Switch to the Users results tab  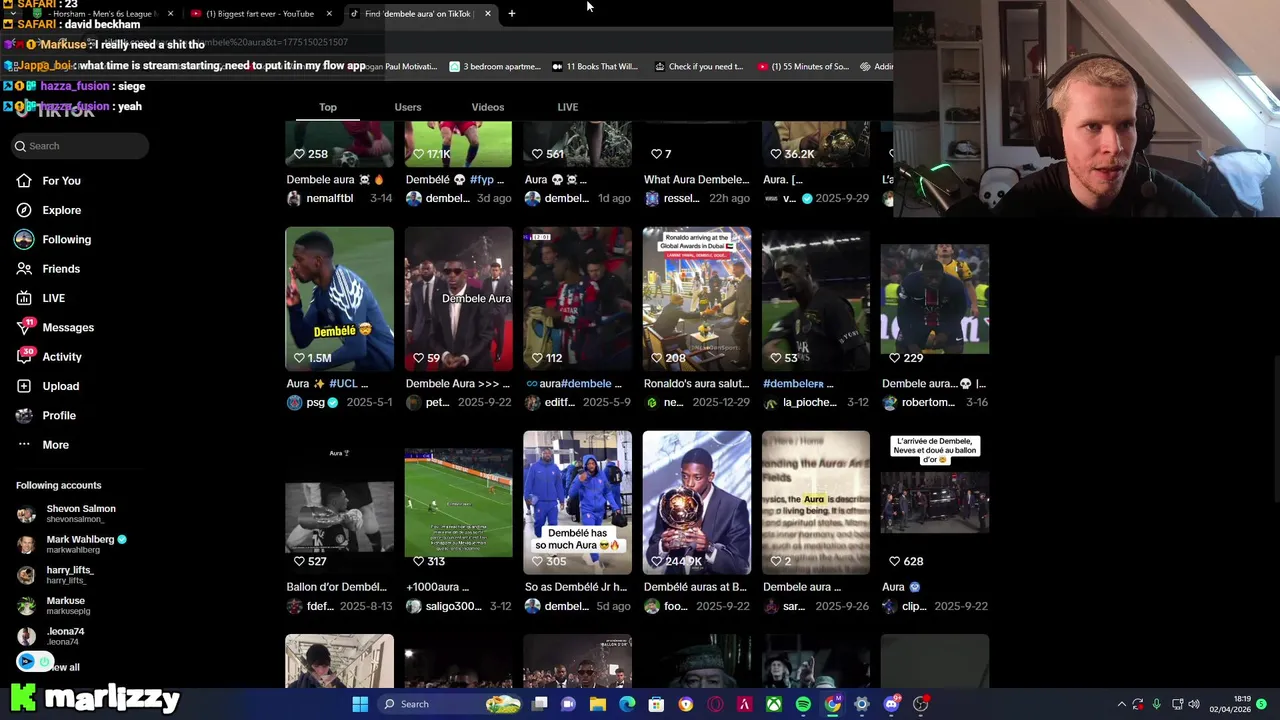tap(408, 107)
